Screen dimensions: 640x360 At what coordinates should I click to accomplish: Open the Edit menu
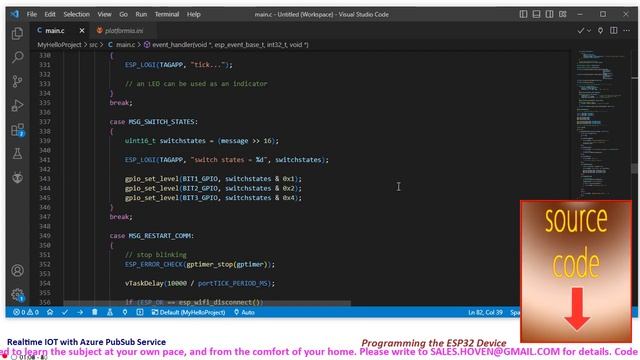click(x=50, y=14)
